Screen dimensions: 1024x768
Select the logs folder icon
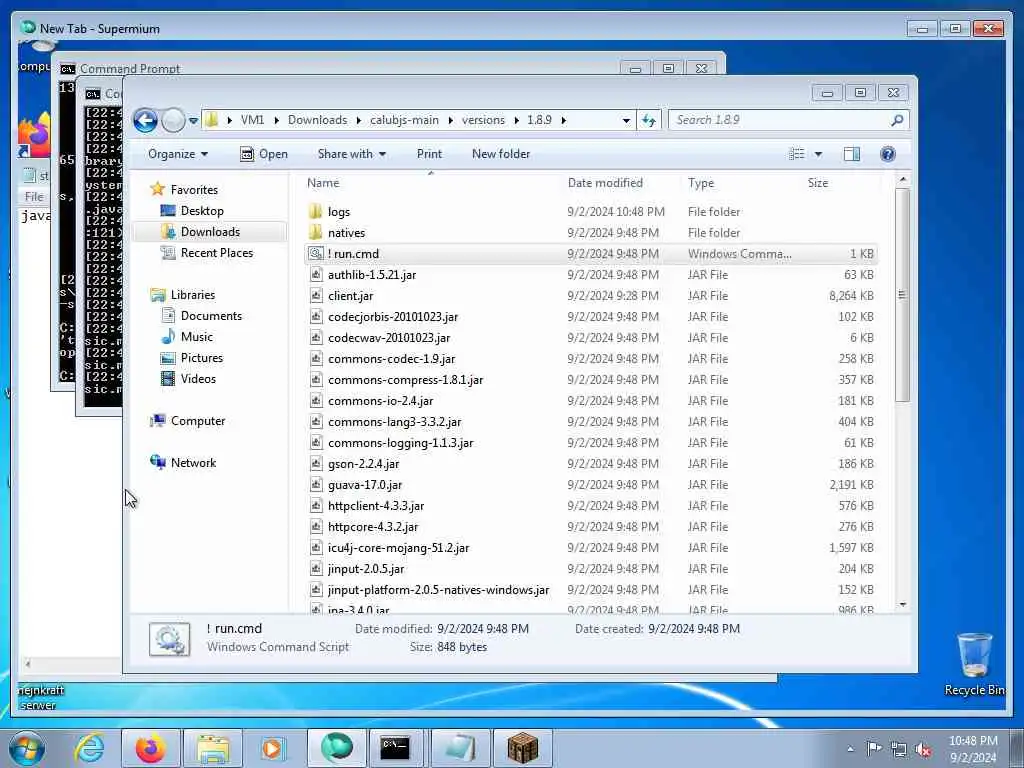315,212
